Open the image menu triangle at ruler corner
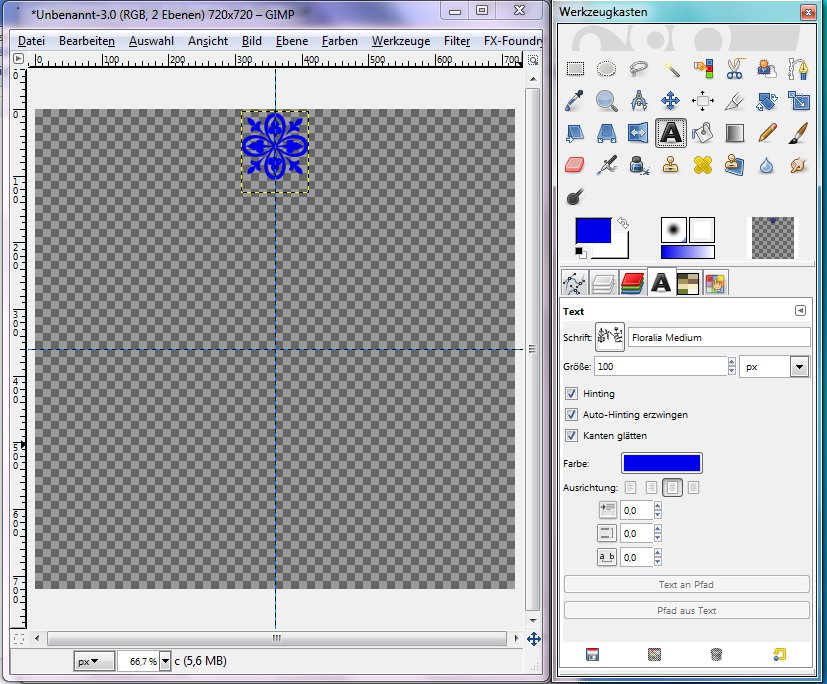 (18, 59)
